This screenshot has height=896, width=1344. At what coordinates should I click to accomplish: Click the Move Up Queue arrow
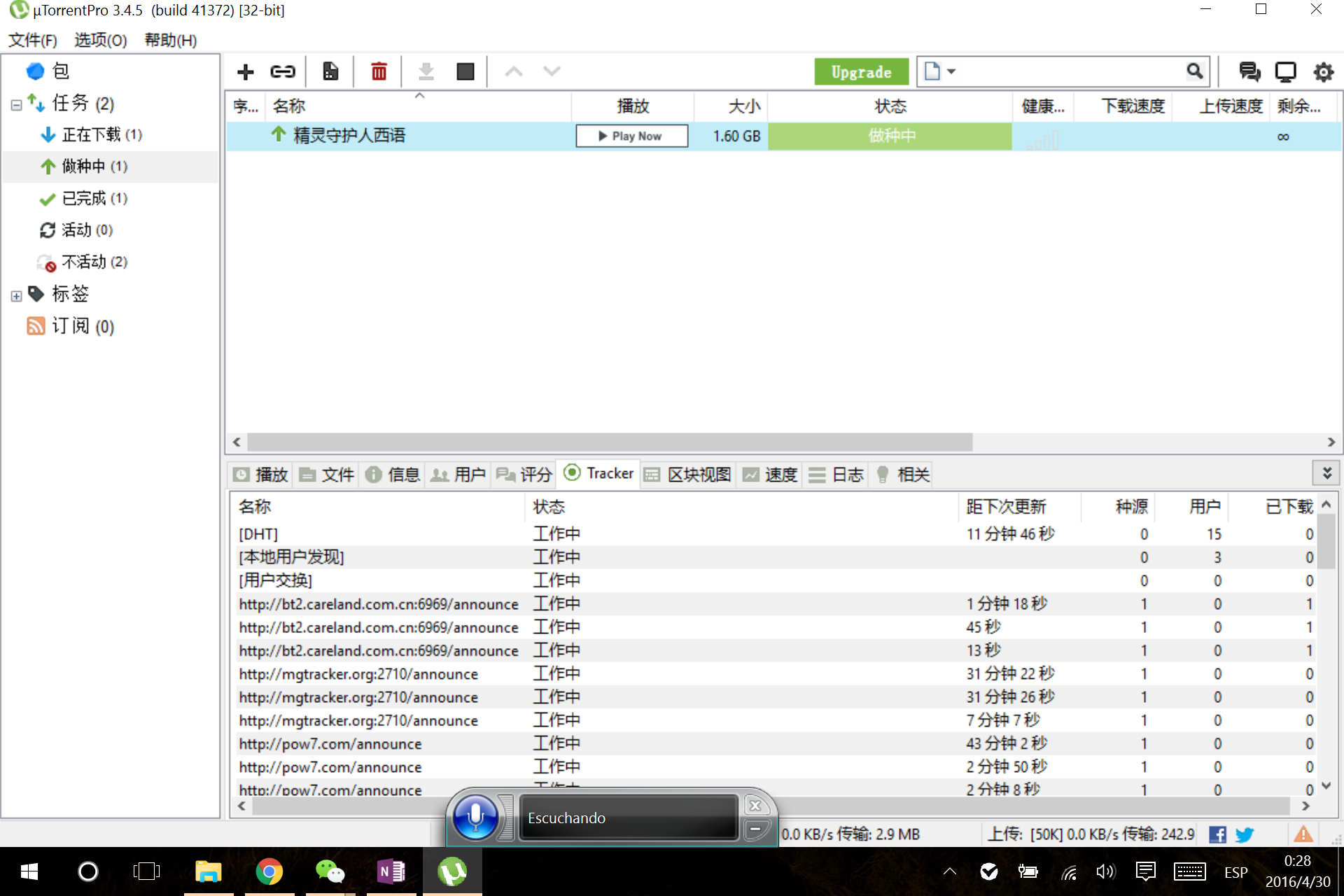[x=514, y=71]
